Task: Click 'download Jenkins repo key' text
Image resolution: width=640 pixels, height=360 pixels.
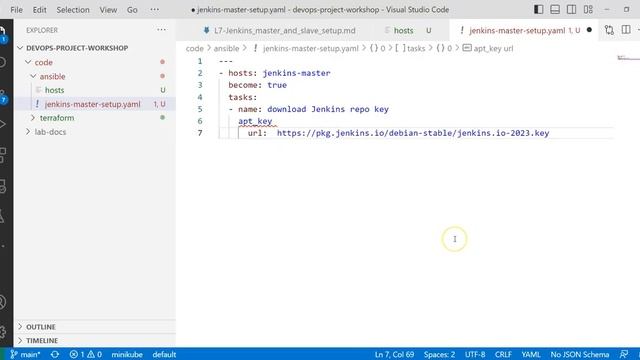Action: tap(328, 109)
